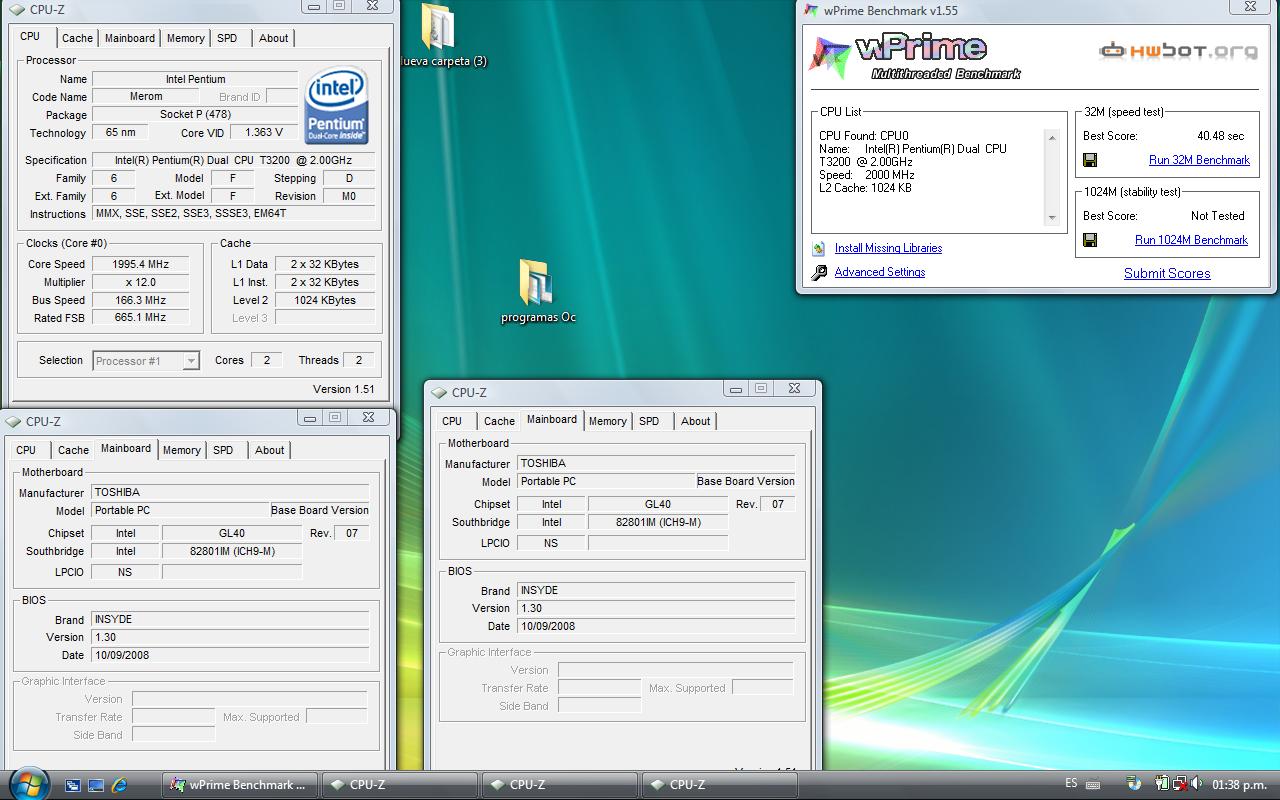Viewport: 1280px width, 800px height.
Task: Click the Run 1024M Benchmark link
Action: click(x=1191, y=240)
